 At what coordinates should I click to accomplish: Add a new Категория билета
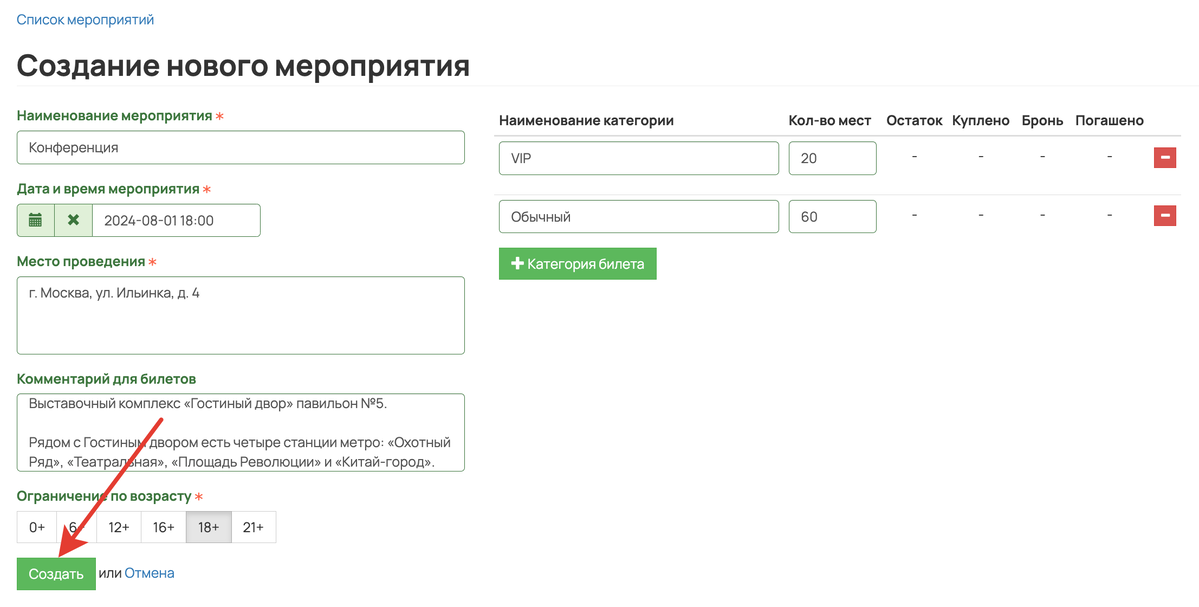click(577, 264)
